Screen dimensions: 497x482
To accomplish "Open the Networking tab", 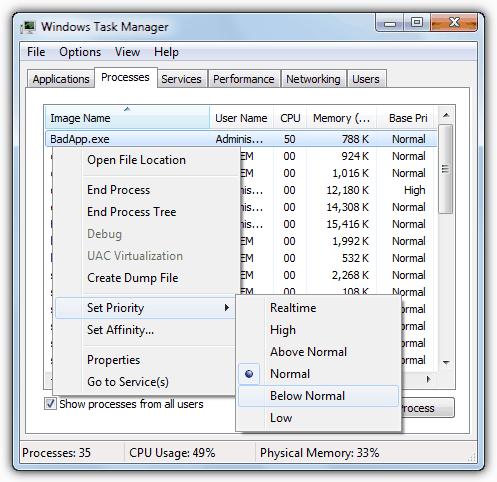I will tap(313, 79).
